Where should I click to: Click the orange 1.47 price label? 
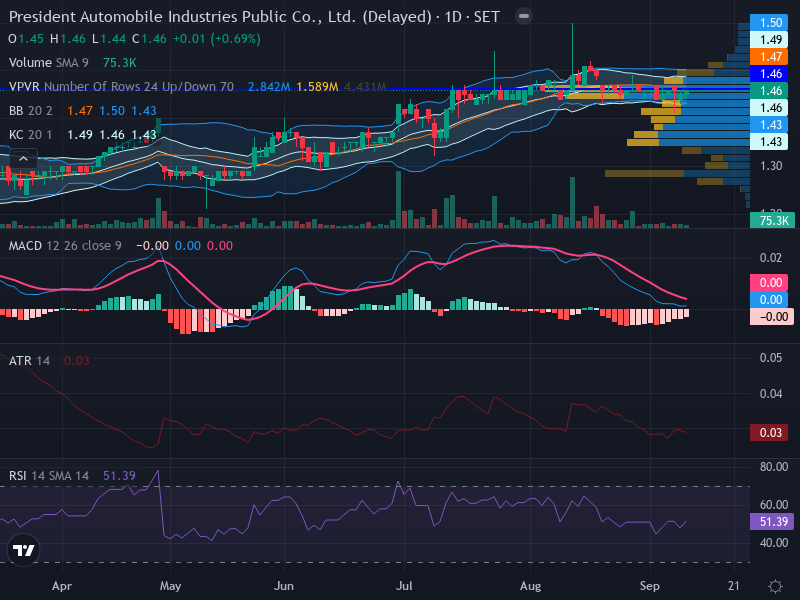769,57
